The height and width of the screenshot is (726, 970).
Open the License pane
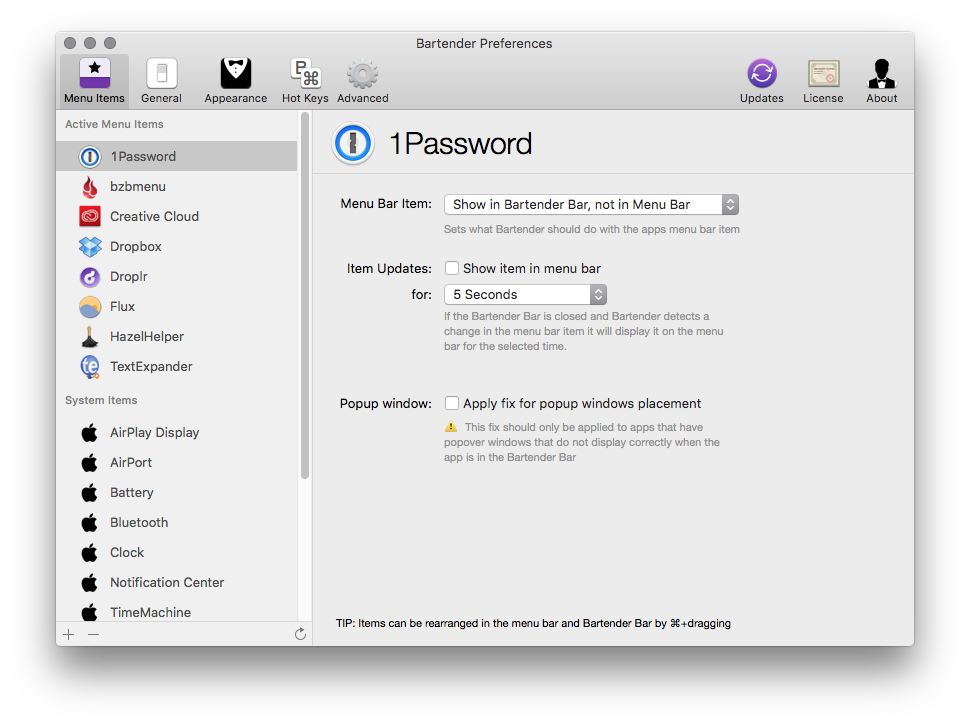point(823,81)
